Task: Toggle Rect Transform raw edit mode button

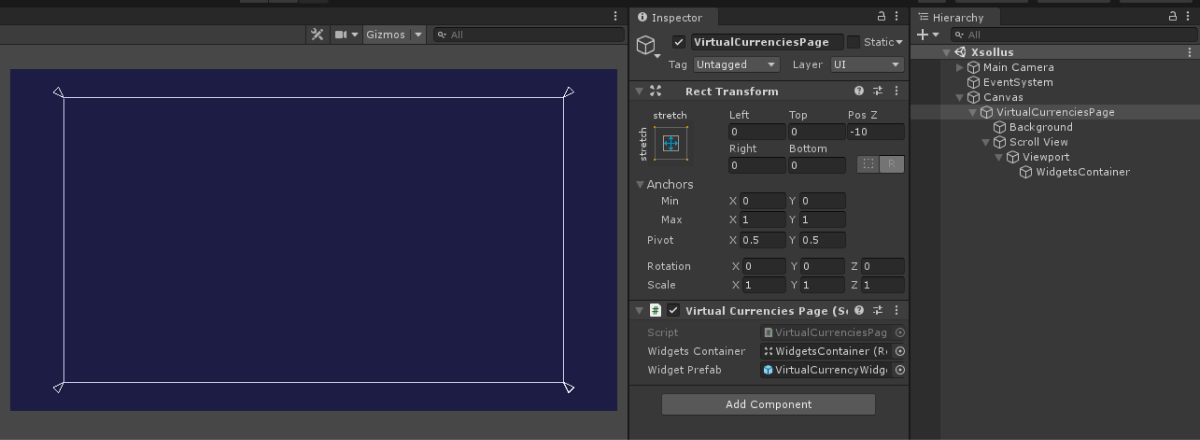Action: pyautogui.click(x=892, y=165)
